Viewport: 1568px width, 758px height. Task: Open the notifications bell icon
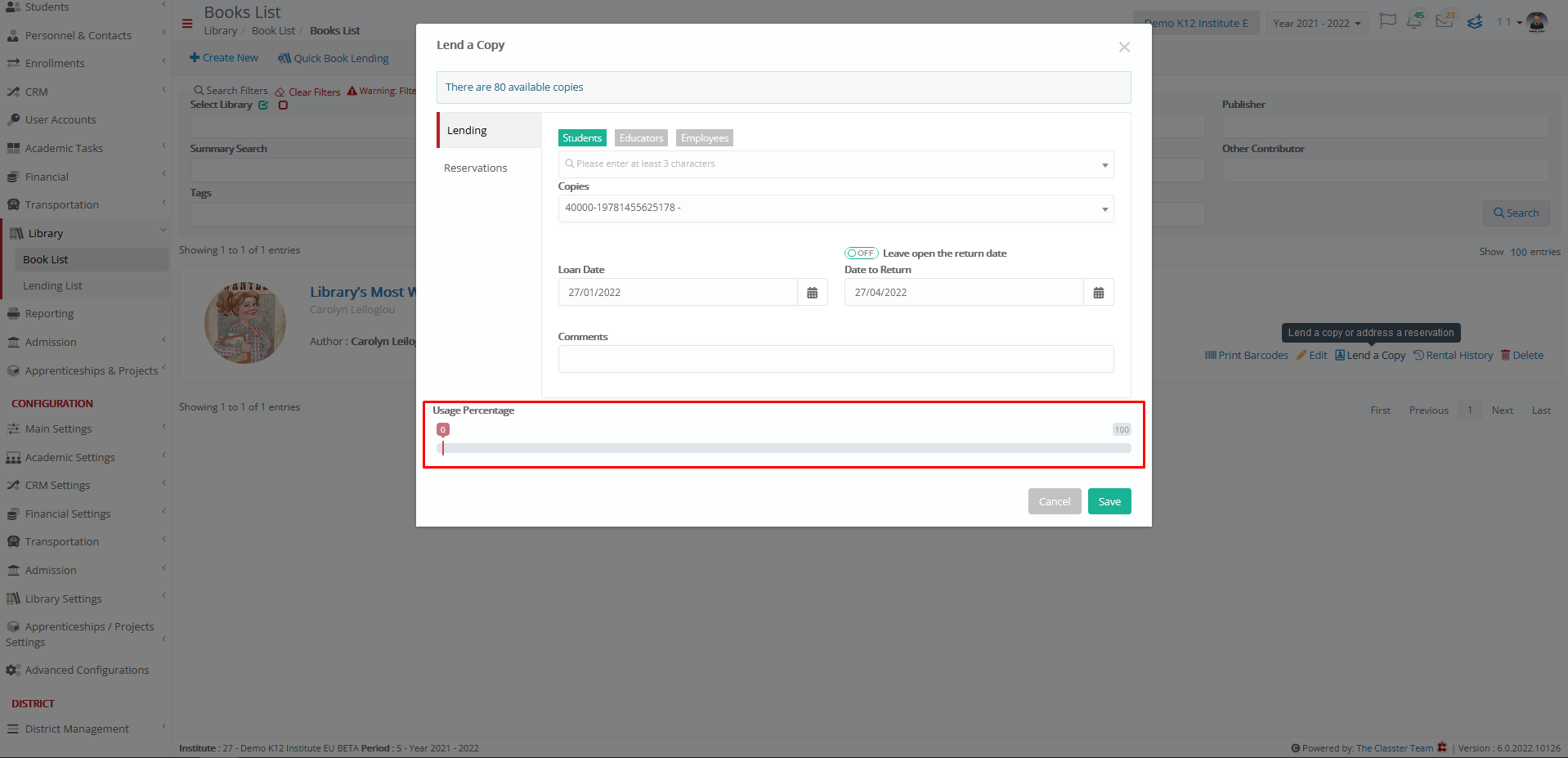[x=1414, y=21]
